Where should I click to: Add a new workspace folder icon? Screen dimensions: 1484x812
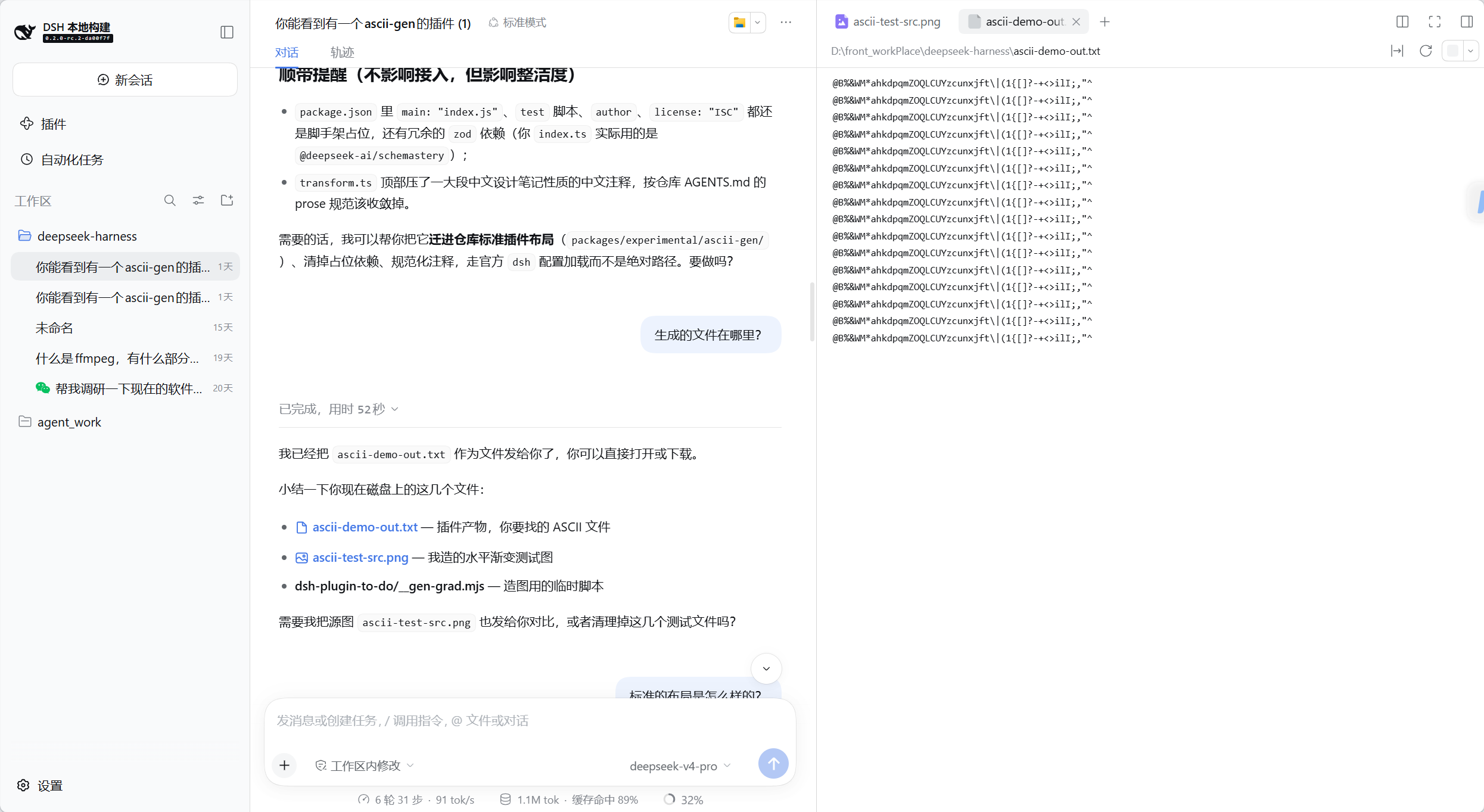pos(227,201)
